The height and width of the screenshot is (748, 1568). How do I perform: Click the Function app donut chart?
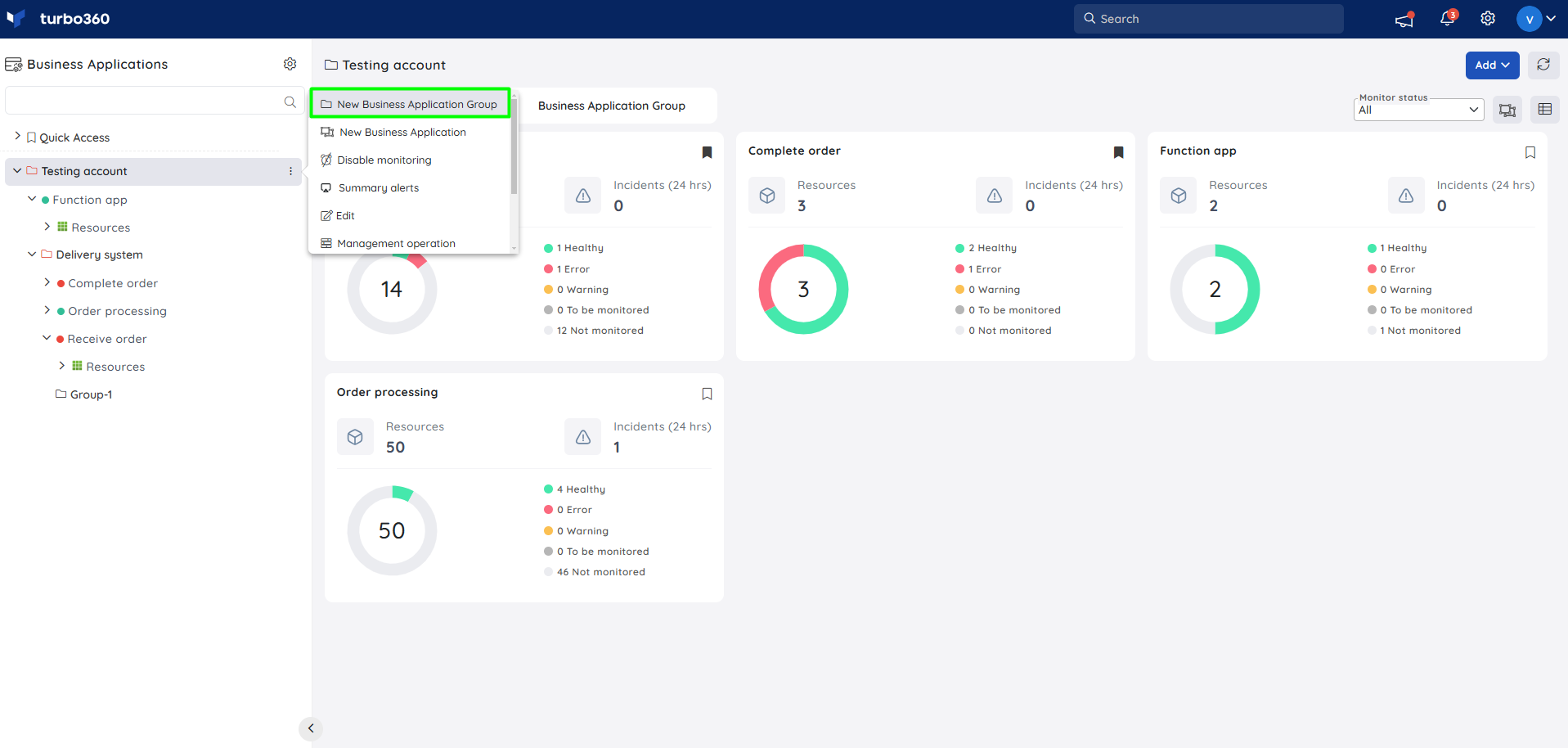[x=1215, y=289]
